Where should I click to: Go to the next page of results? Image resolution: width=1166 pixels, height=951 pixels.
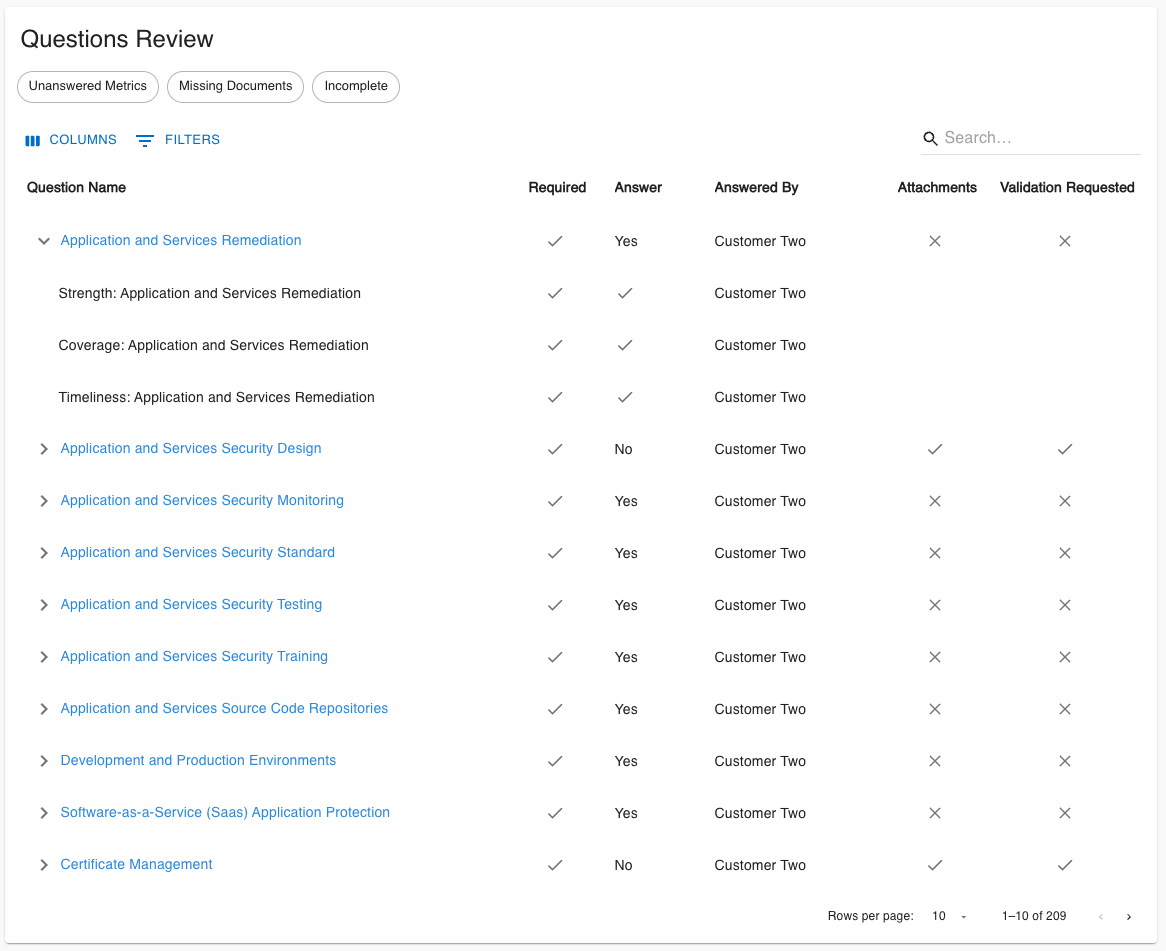(1128, 916)
